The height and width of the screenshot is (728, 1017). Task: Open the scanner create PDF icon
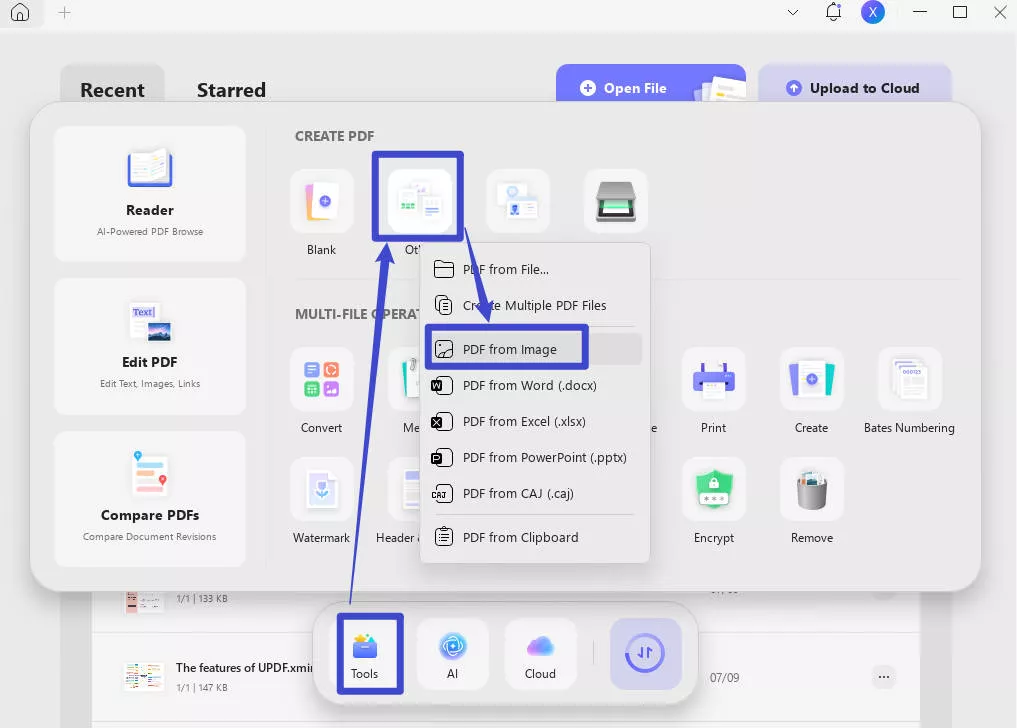click(x=615, y=202)
